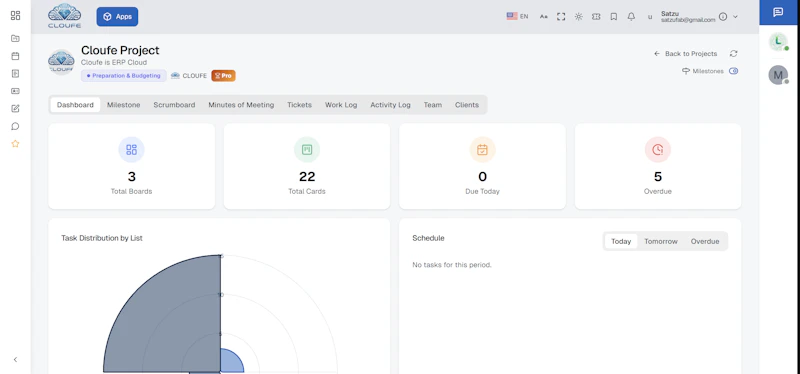
Task: Switch to the Scrumboard tab
Action: coord(174,105)
